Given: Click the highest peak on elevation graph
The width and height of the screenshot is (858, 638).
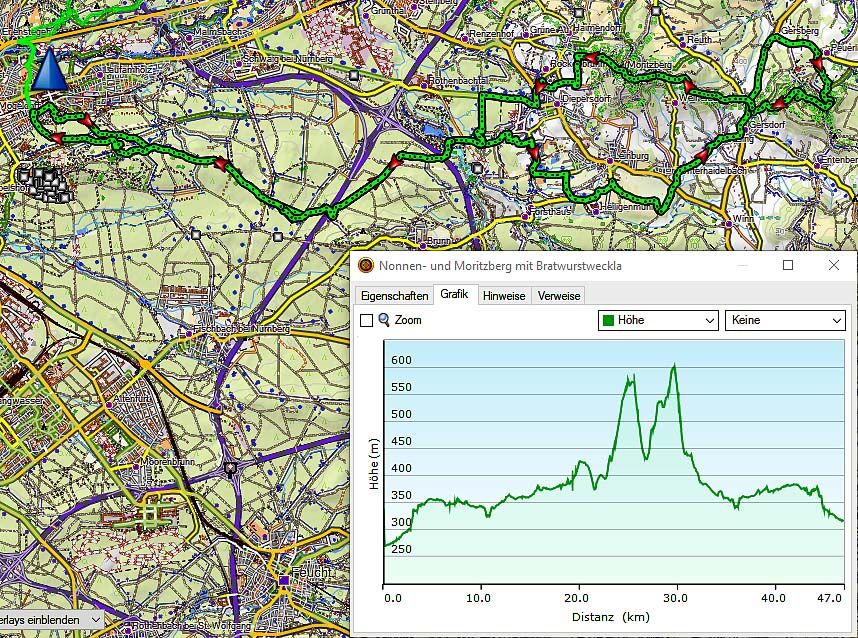Looking at the screenshot, I should tap(675, 366).
